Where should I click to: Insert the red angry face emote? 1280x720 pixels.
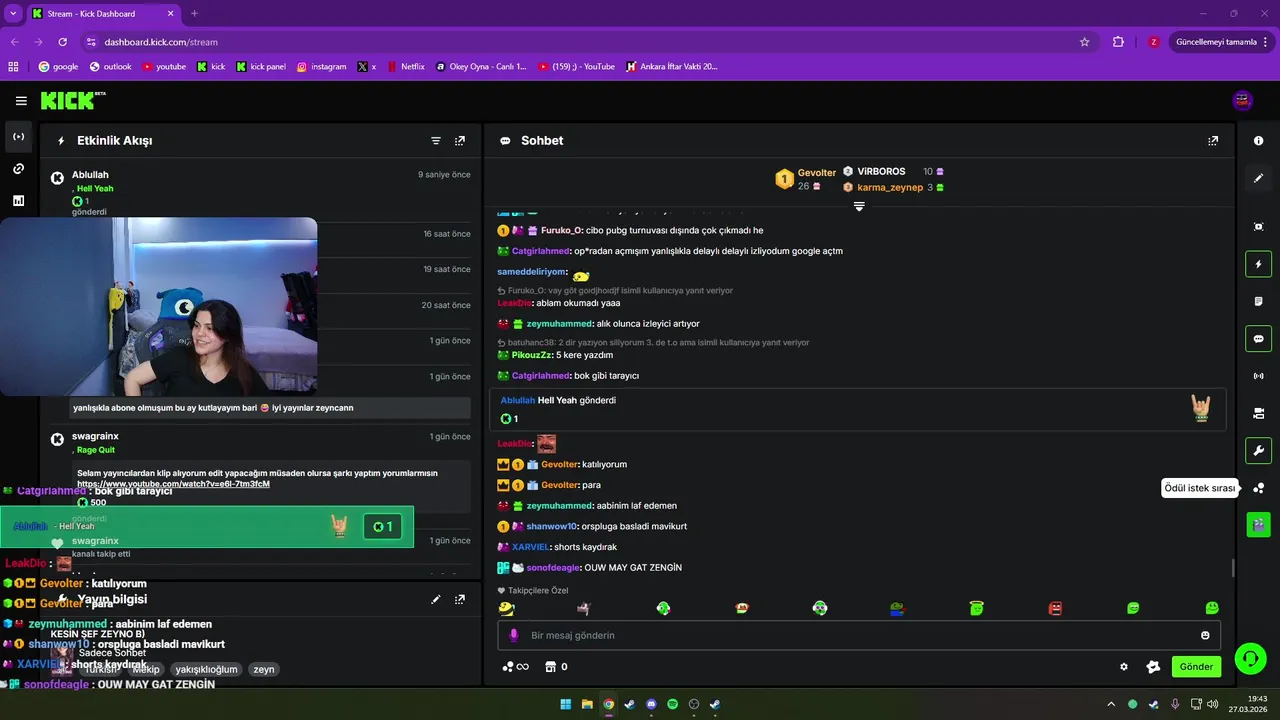[x=1055, y=608]
